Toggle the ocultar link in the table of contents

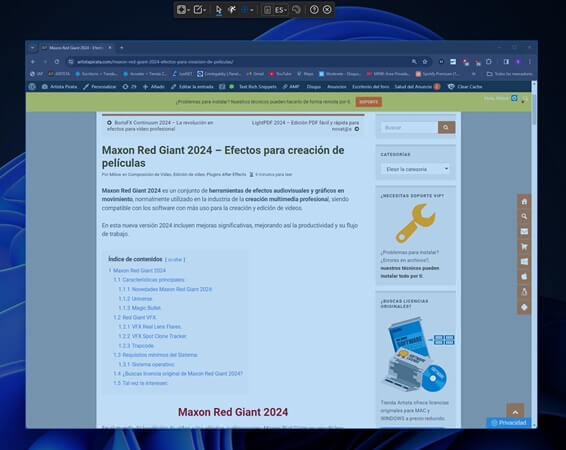175,259
